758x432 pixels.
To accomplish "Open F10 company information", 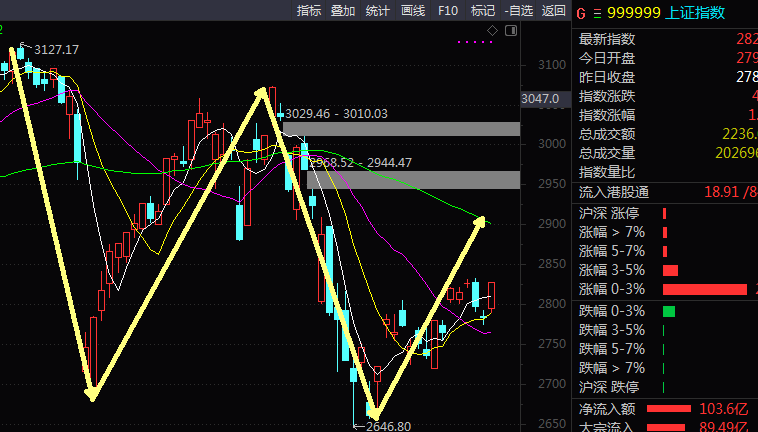I will coord(448,11).
